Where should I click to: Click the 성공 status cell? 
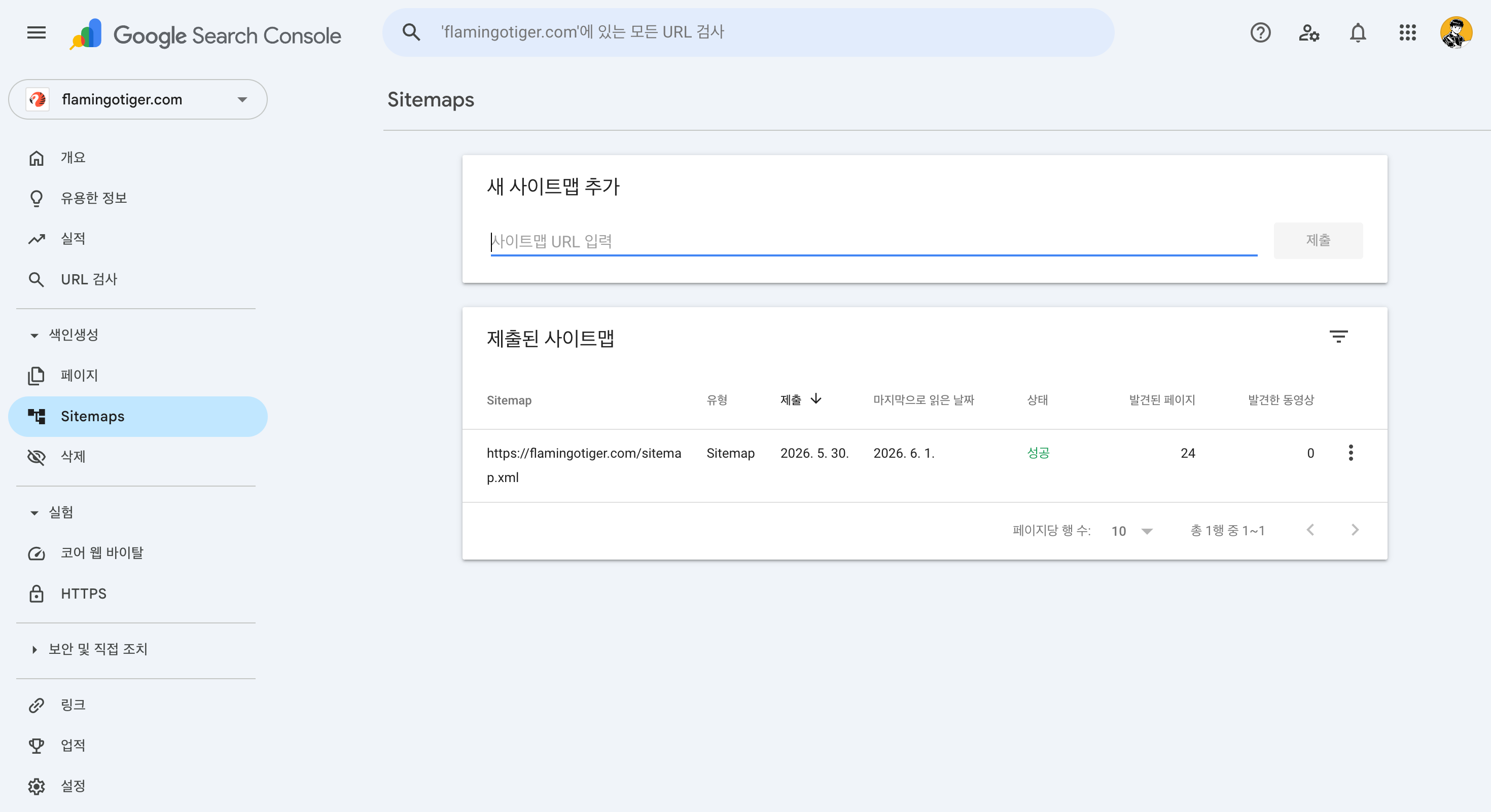coord(1038,454)
